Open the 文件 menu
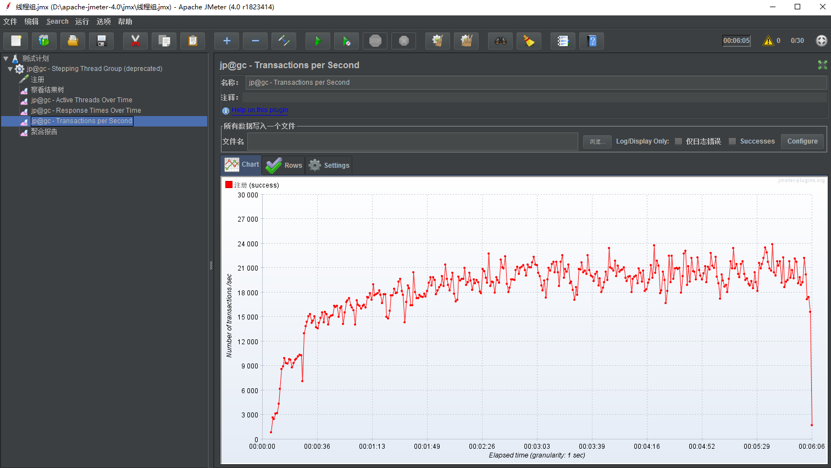Image resolution: width=831 pixels, height=469 pixels. pos(10,22)
